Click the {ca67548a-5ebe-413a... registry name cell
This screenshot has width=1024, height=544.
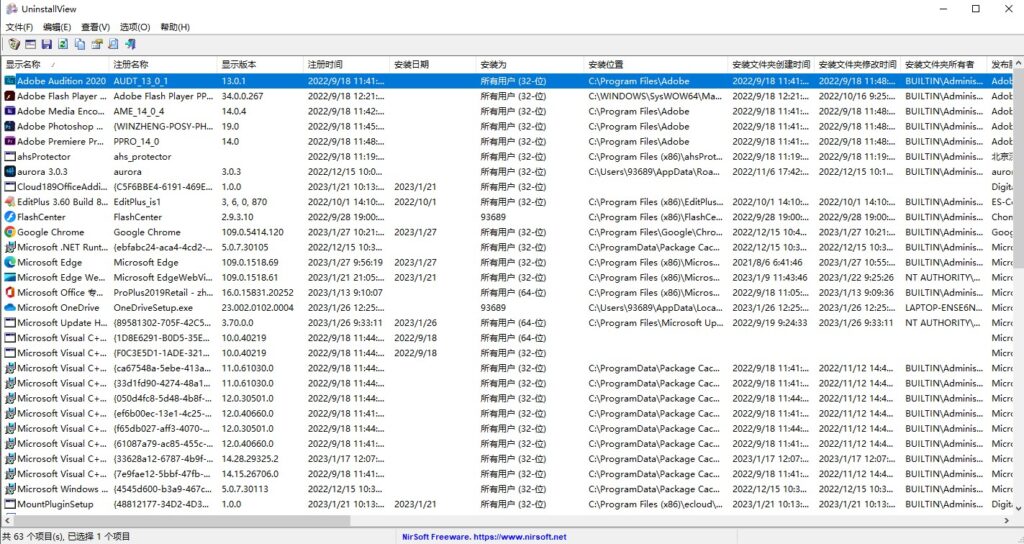[x=163, y=368]
